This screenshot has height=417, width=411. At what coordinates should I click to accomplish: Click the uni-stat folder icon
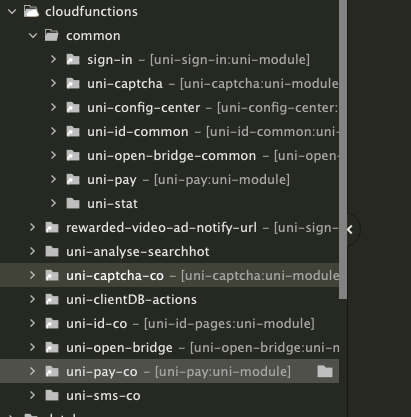(73, 203)
